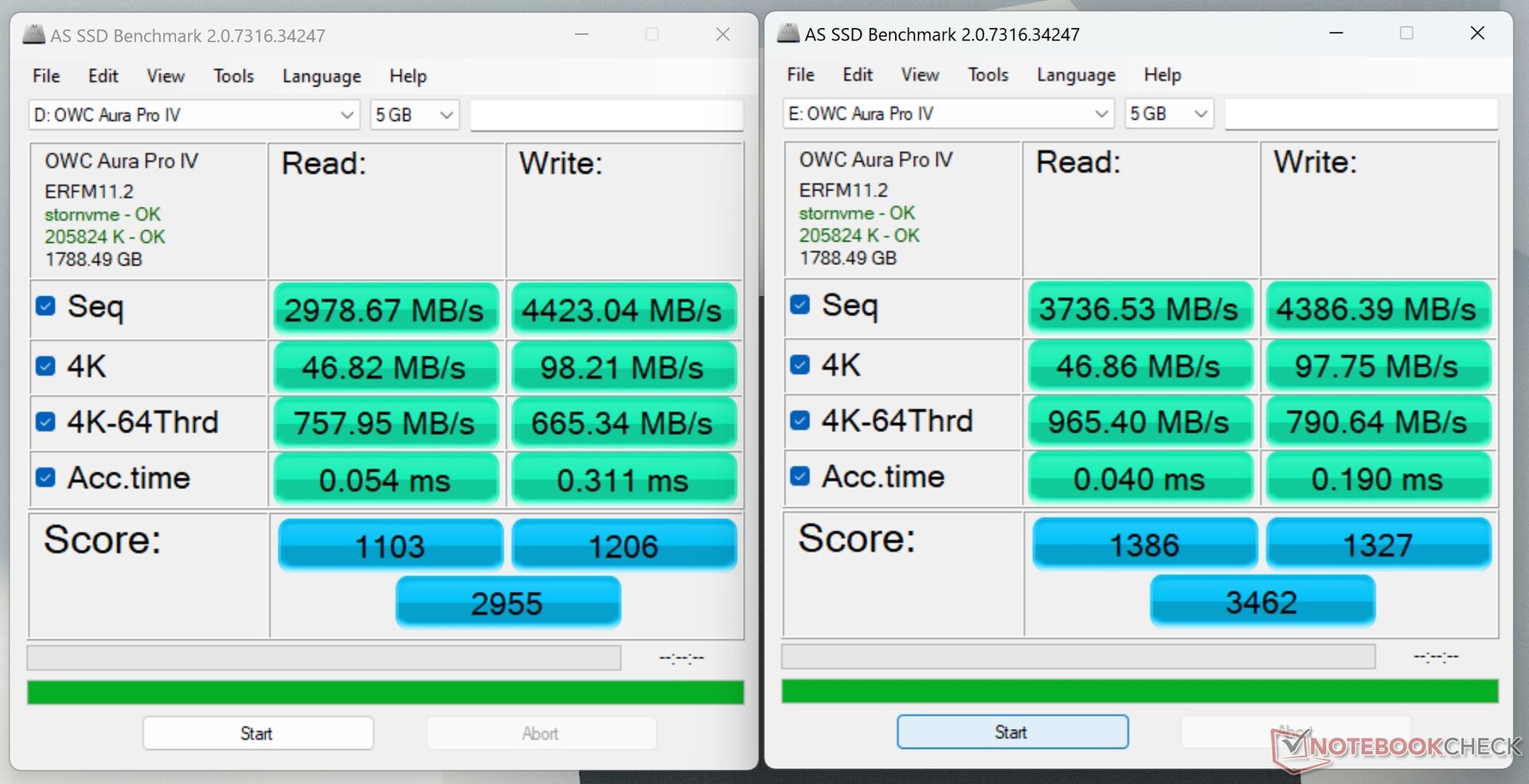Toggle Acc.time checkbox in E: drive window
This screenshot has height=784, width=1529.
click(x=800, y=475)
